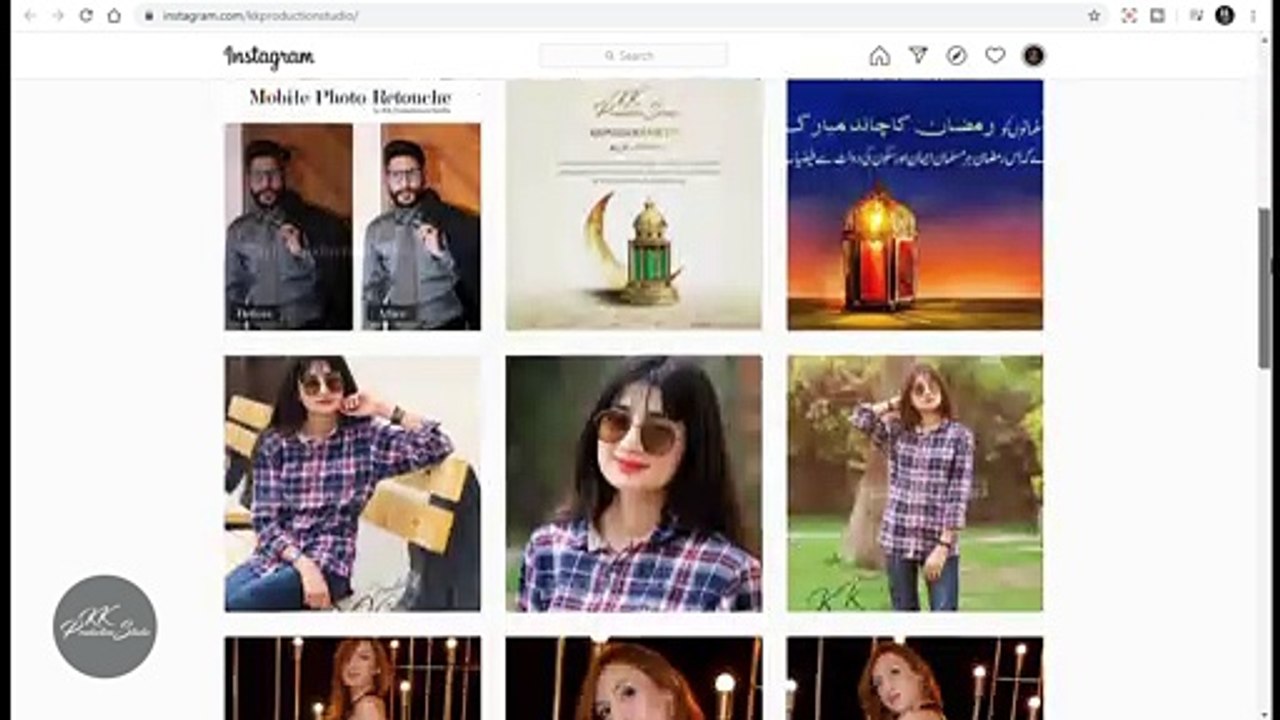Open the Activity heart icon
Screen dimensions: 1280x720
tap(995, 56)
